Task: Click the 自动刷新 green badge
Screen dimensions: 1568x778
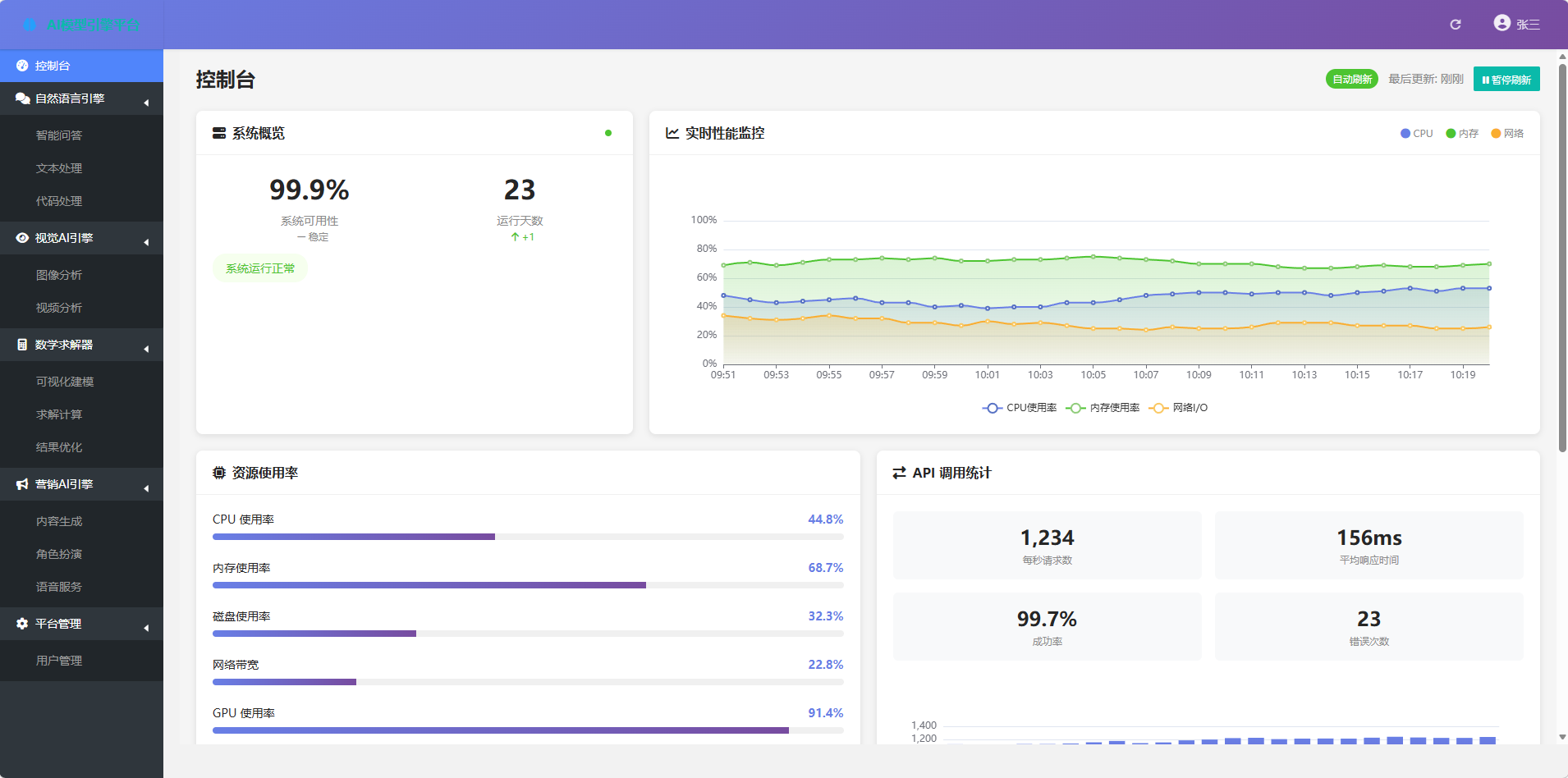Action: click(1351, 80)
